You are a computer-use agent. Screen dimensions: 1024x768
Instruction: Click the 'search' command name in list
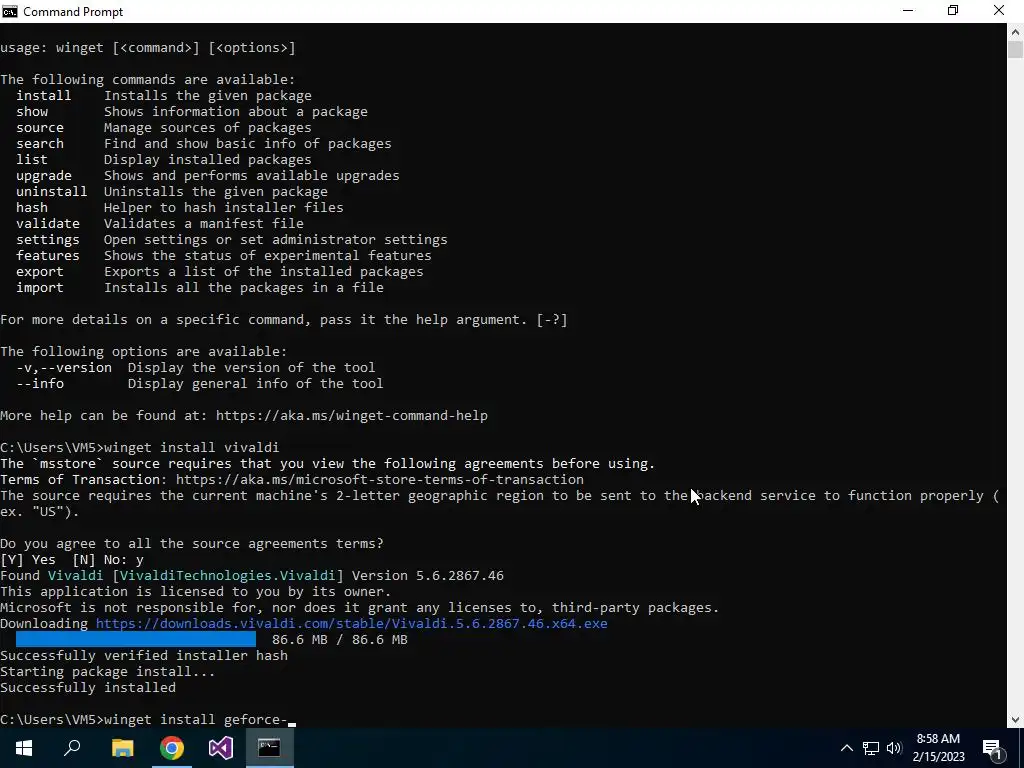tap(40, 144)
